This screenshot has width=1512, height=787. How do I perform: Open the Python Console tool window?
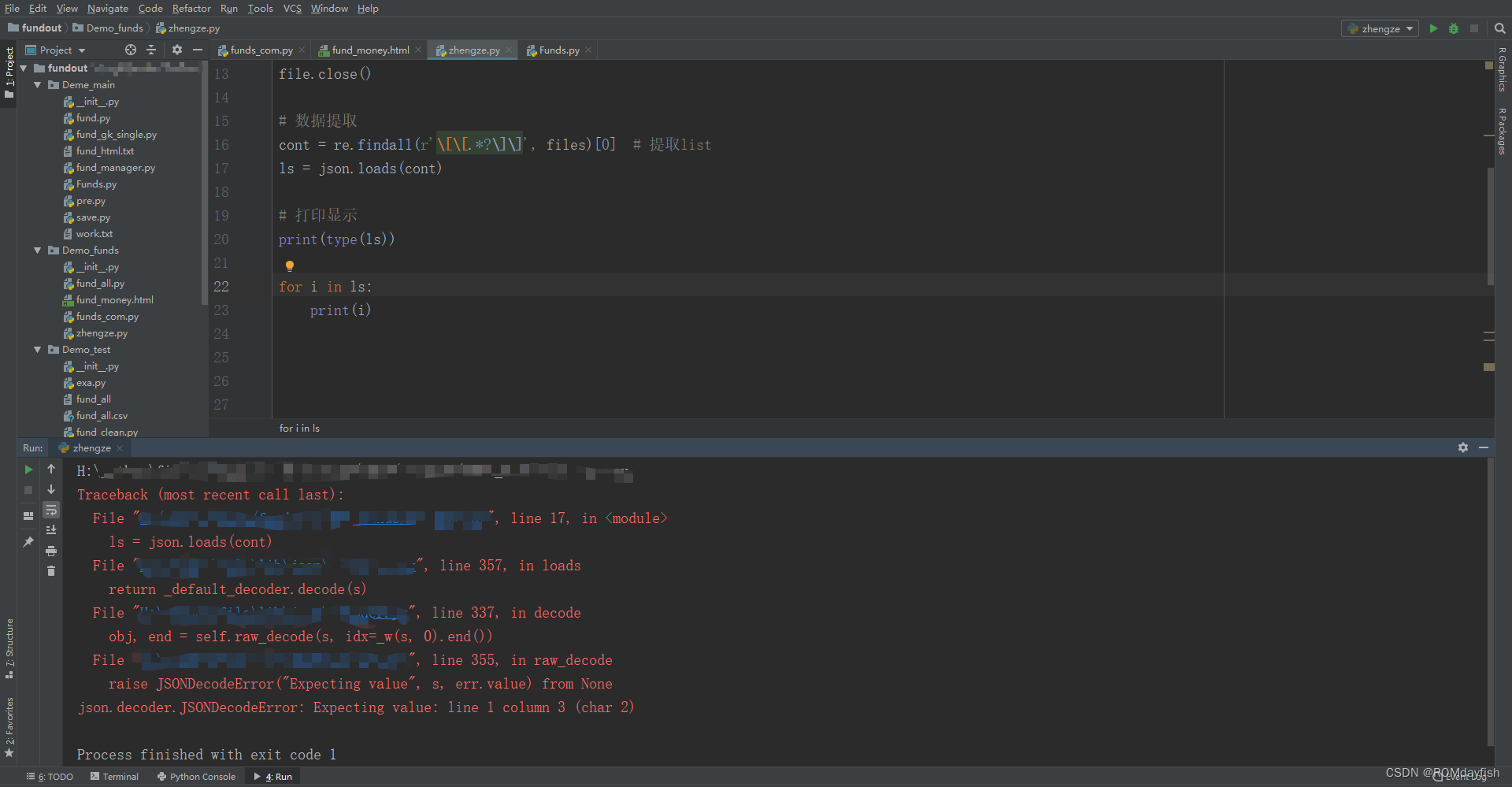[x=196, y=777]
